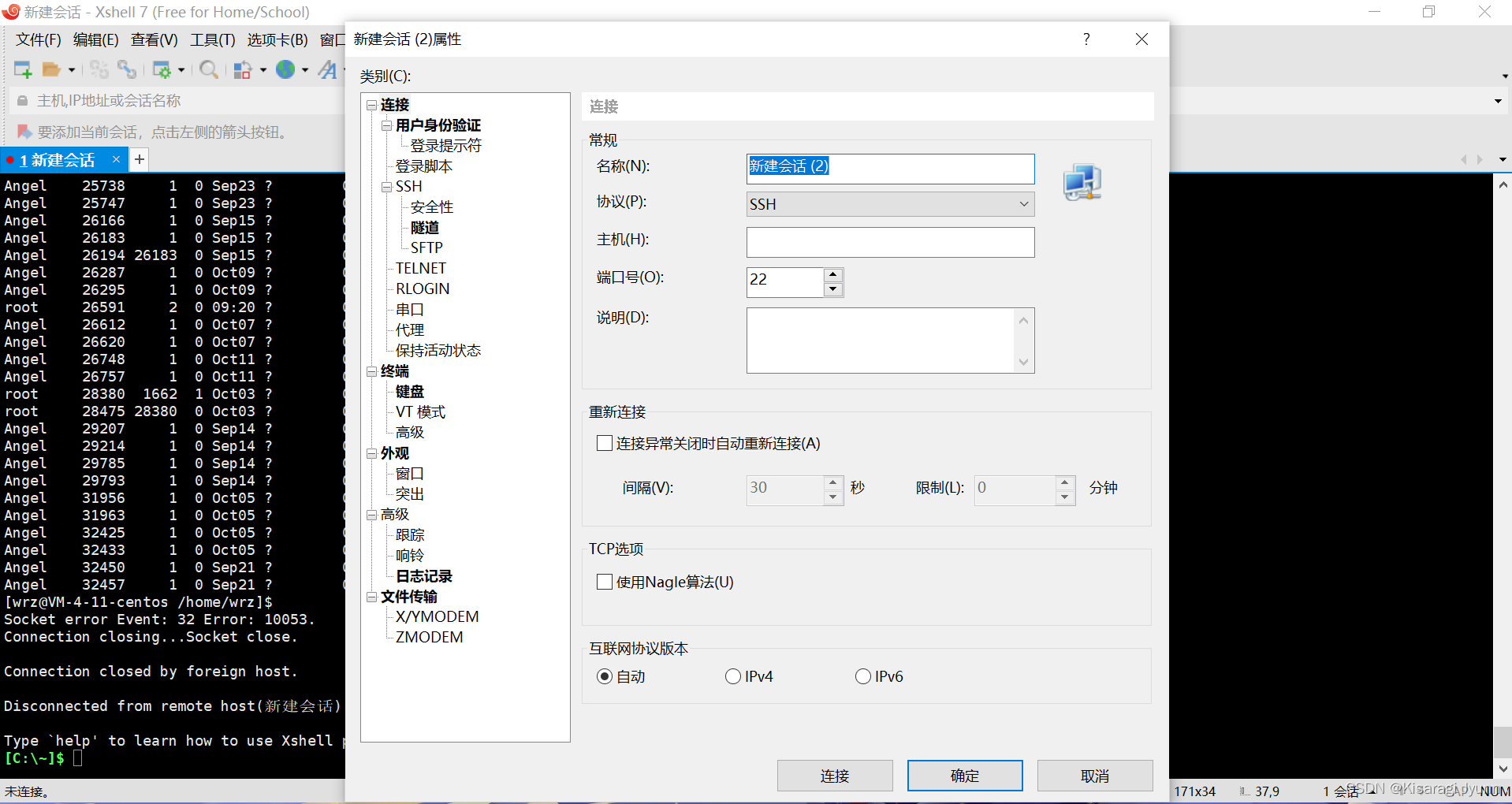Click the terminal vertical scrollbar down arrow
Screen dimensions: 1512x804
[x=1503, y=769]
